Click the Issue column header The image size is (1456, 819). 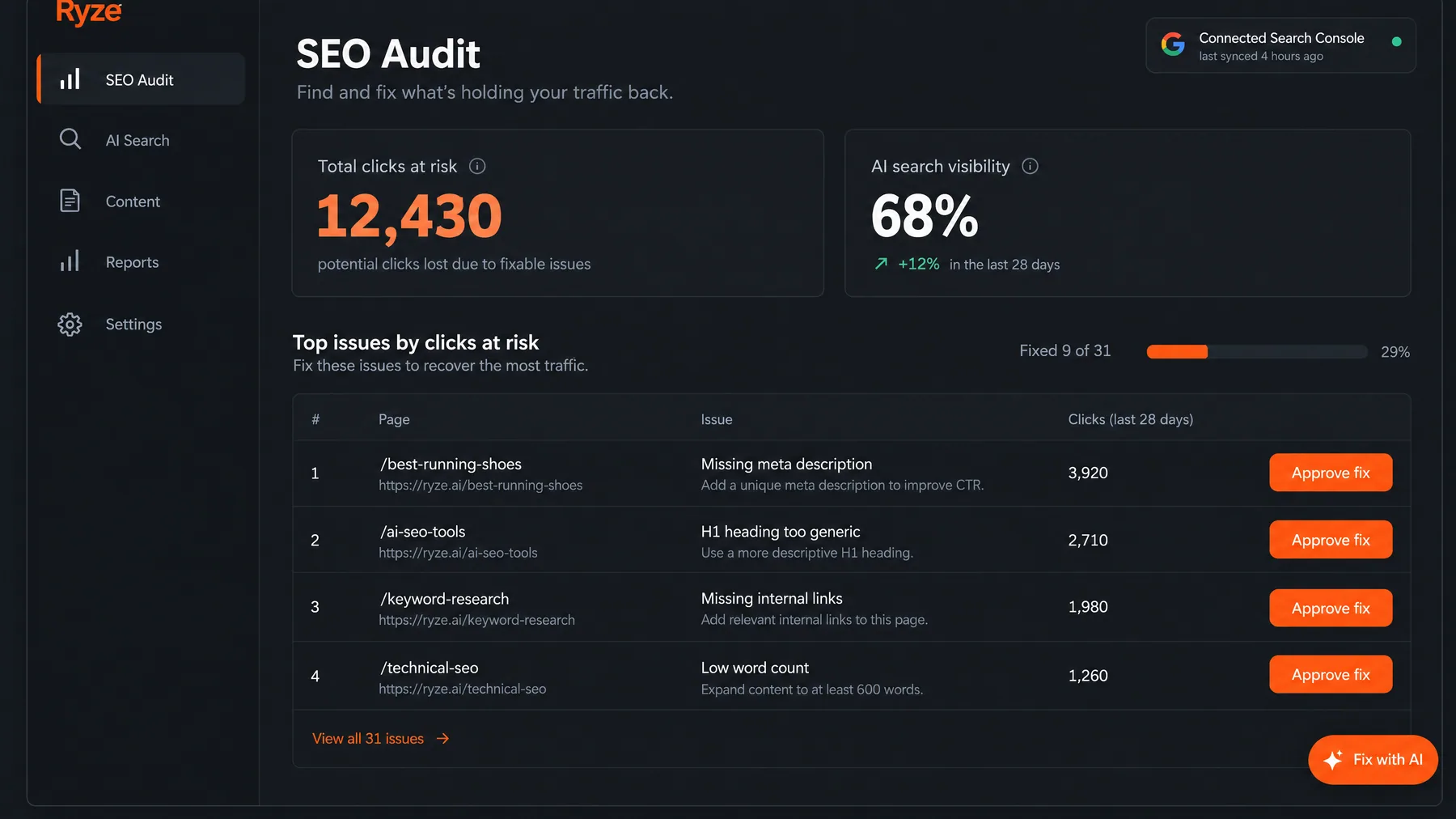pos(717,419)
